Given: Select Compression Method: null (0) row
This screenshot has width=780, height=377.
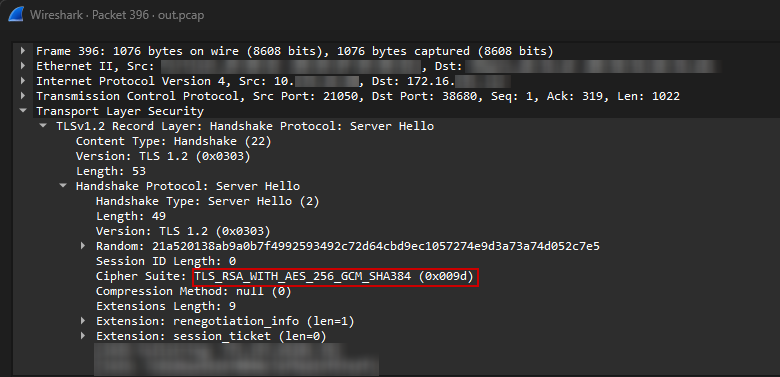Looking at the screenshot, I should 194,291.
